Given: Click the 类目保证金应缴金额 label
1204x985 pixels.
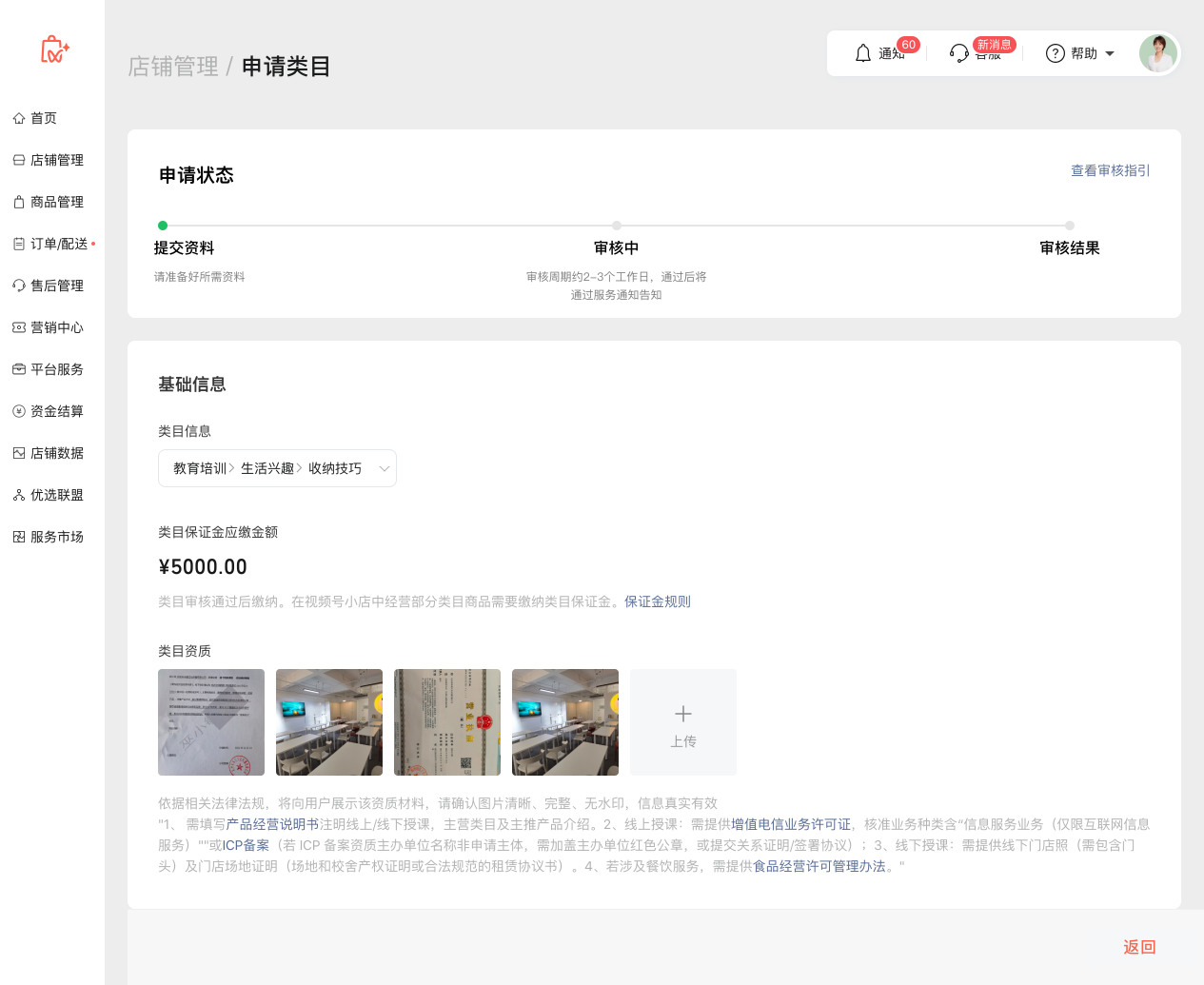Looking at the screenshot, I should click(218, 532).
